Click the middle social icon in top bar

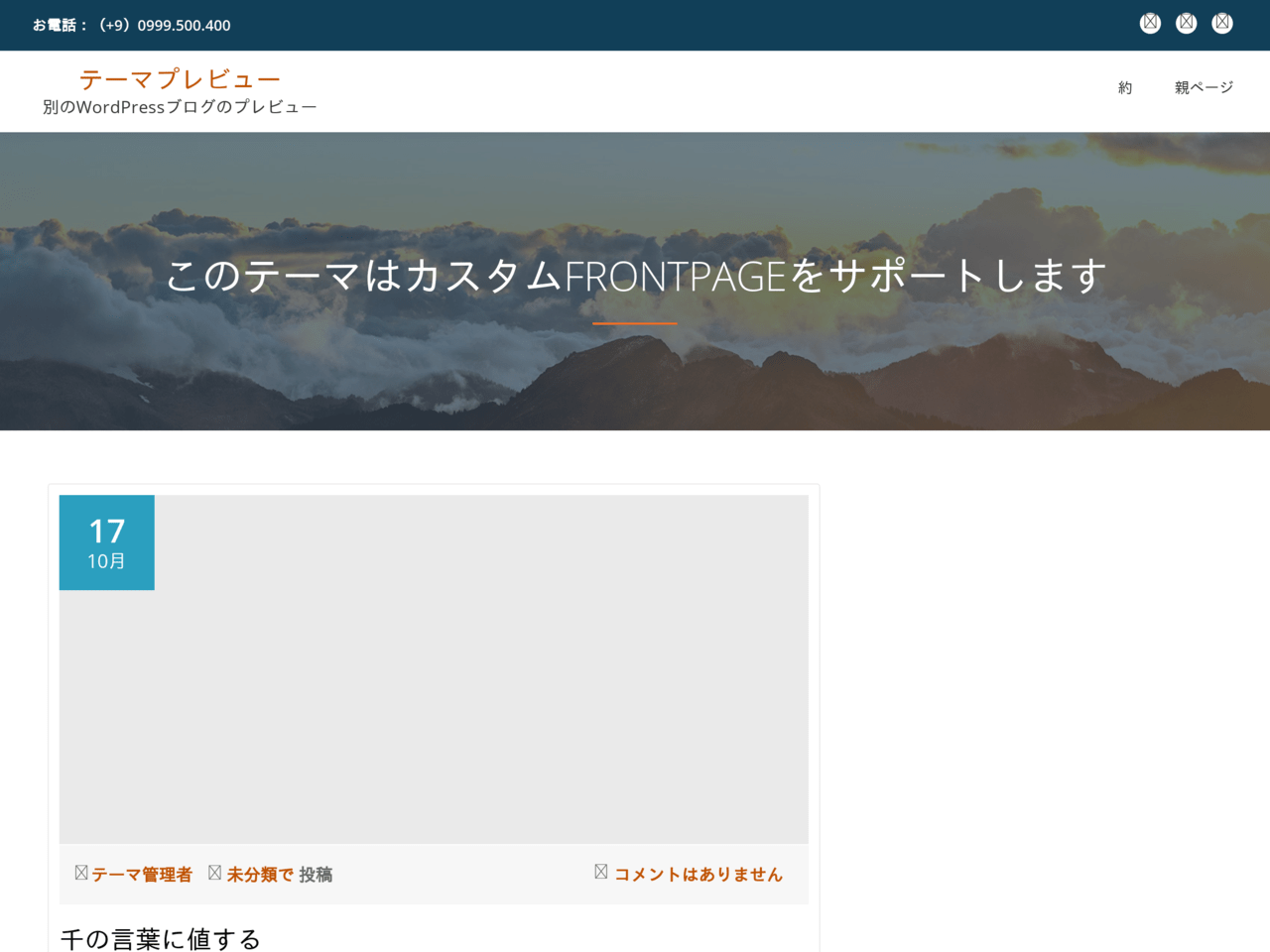[1186, 23]
